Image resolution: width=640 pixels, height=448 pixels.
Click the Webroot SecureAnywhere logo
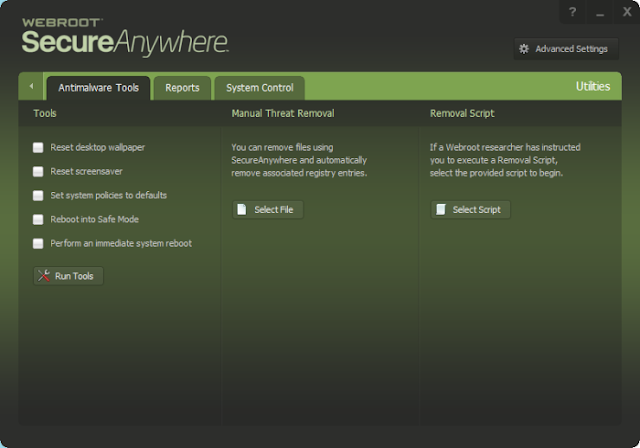coord(125,37)
